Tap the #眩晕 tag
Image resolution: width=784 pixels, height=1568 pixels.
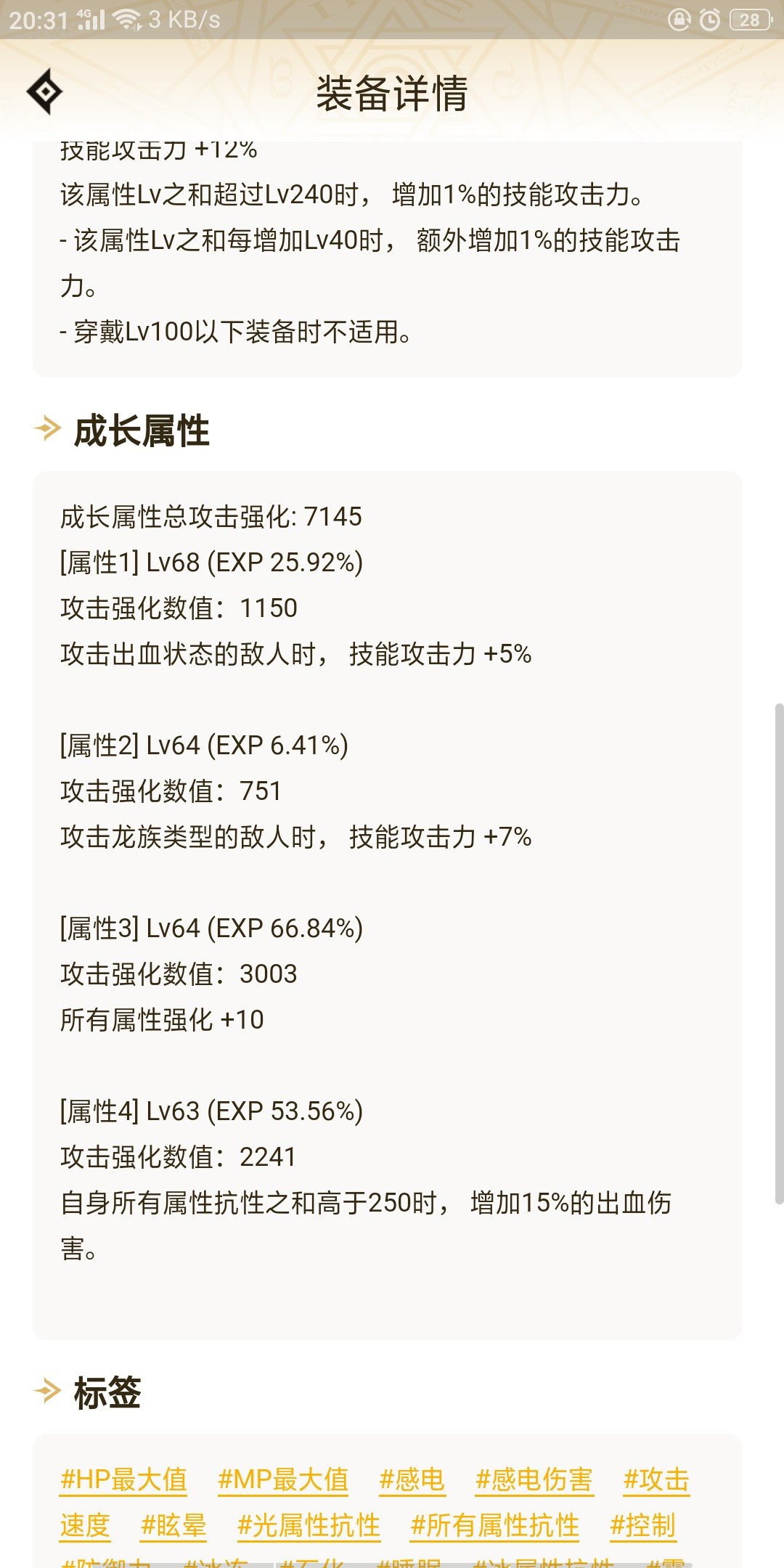click(173, 1525)
